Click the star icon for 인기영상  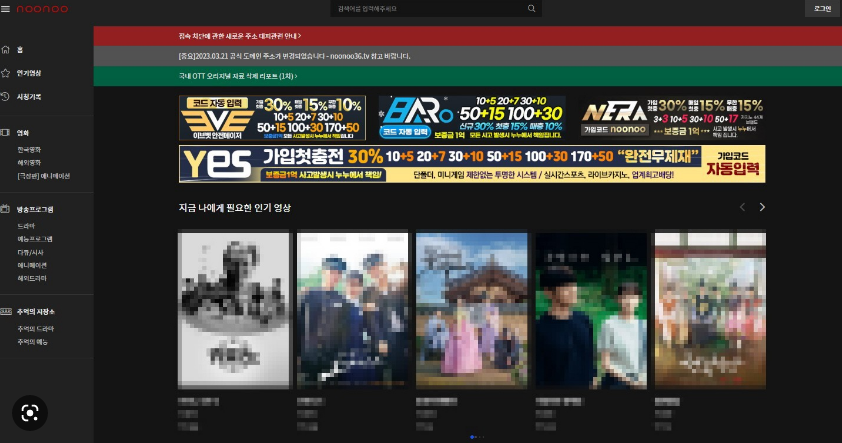[5, 73]
